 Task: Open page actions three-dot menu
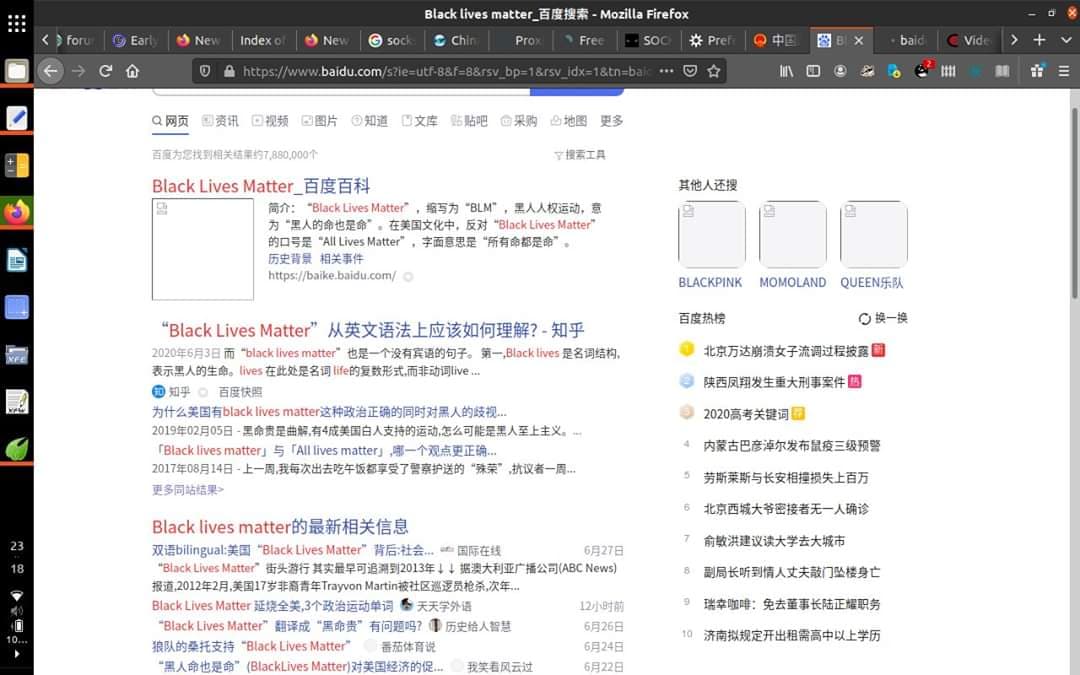point(666,71)
